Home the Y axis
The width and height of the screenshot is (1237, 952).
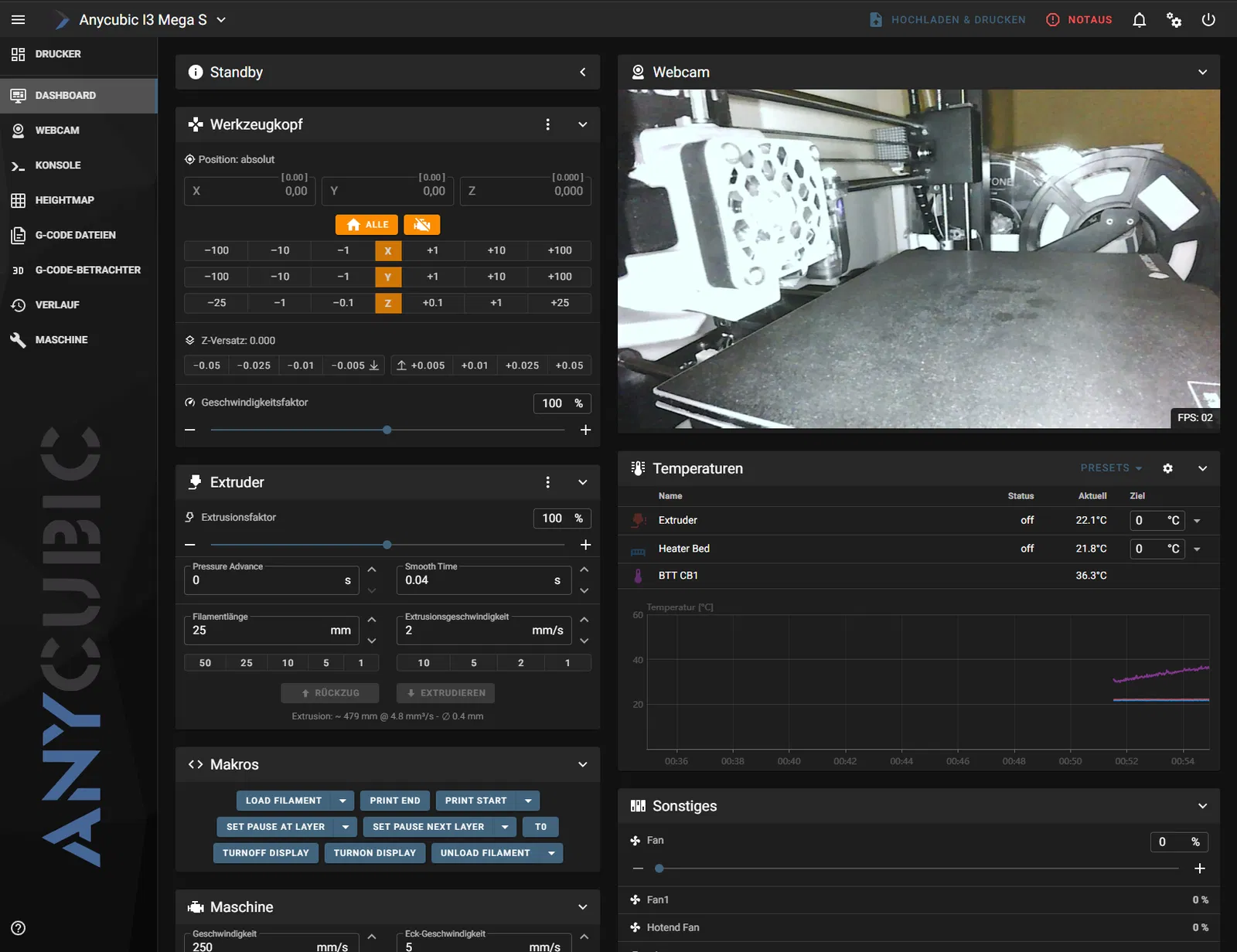pos(387,277)
